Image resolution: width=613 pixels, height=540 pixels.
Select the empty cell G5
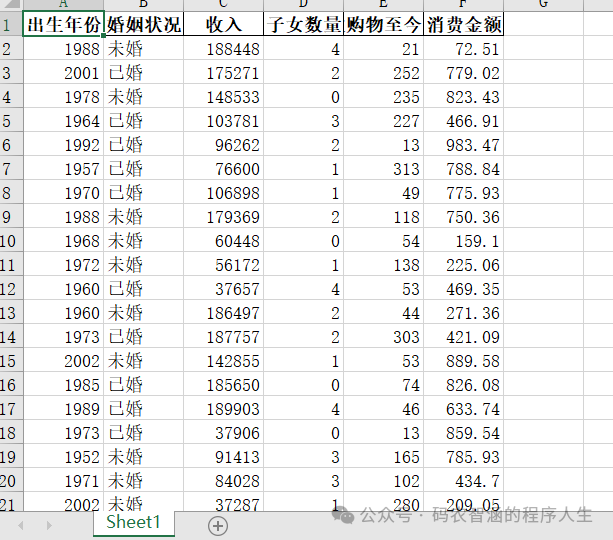pyautogui.click(x=543, y=121)
